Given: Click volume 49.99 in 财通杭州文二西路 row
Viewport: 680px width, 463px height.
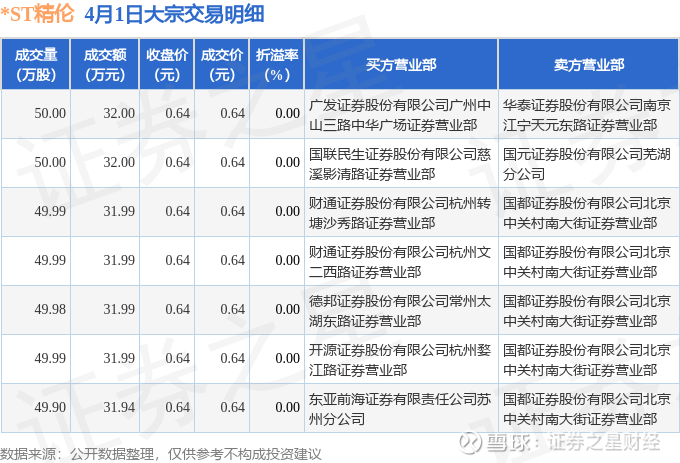Looking at the screenshot, I should click(50, 261).
